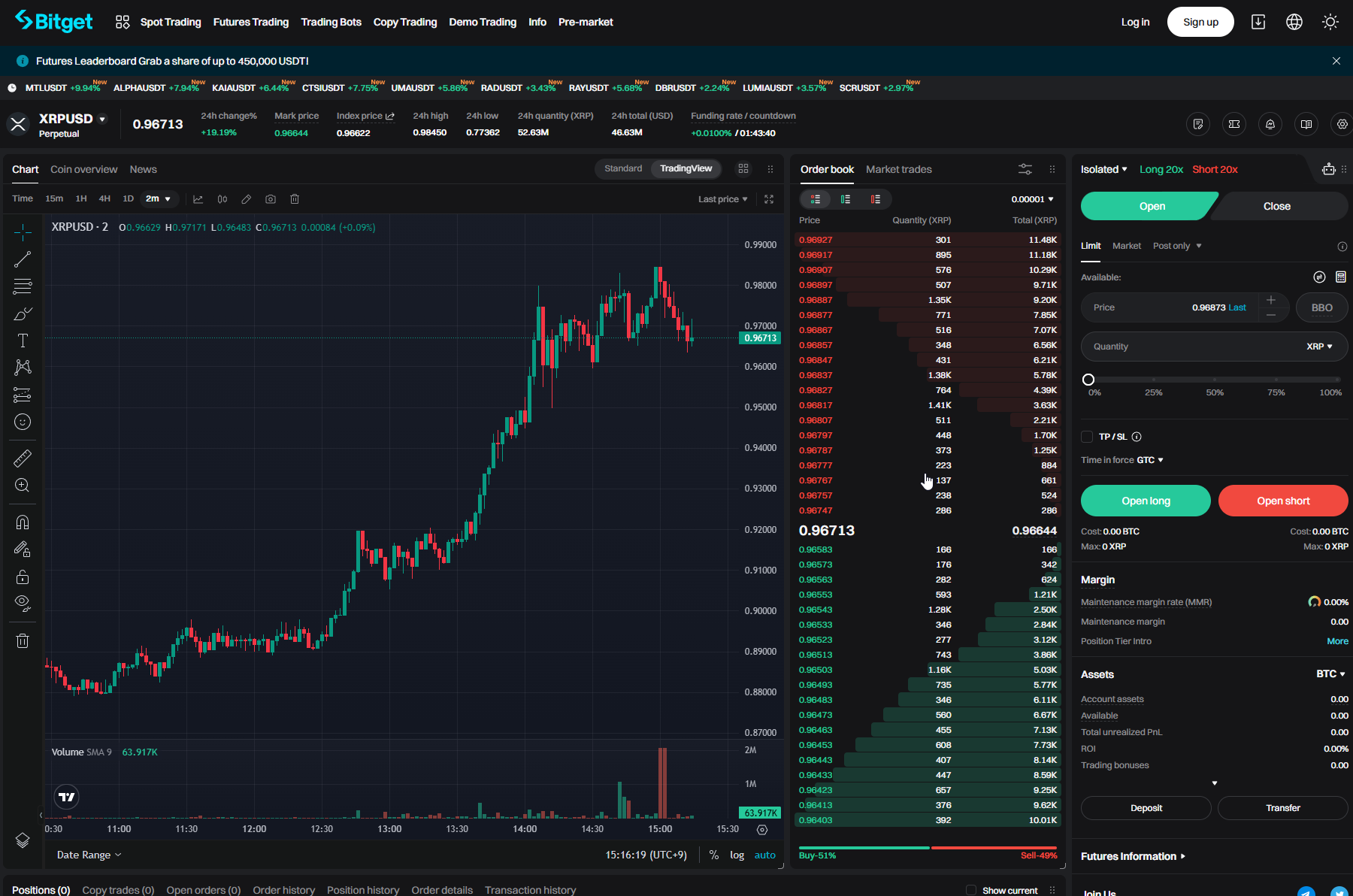Open the BTC assets currency dropdown
Image resolution: width=1353 pixels, height=896 pixels.
click(x=1330, y=674)
